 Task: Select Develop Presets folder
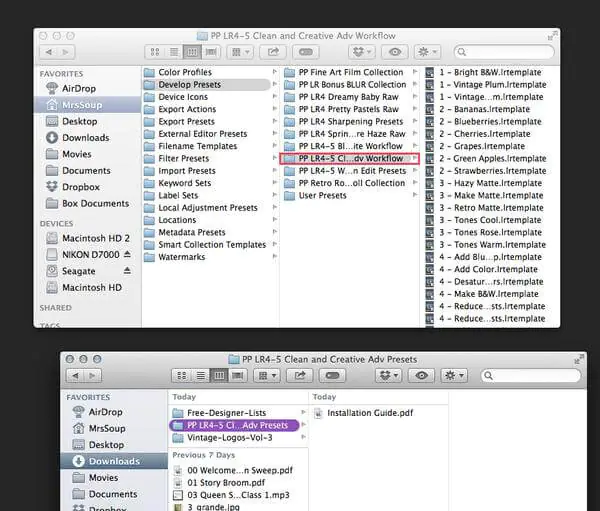(207, 85)
